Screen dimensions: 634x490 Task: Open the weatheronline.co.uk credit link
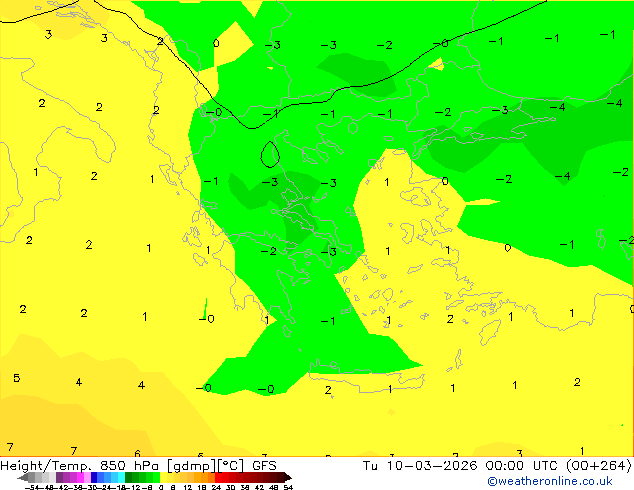click(550, 481)
